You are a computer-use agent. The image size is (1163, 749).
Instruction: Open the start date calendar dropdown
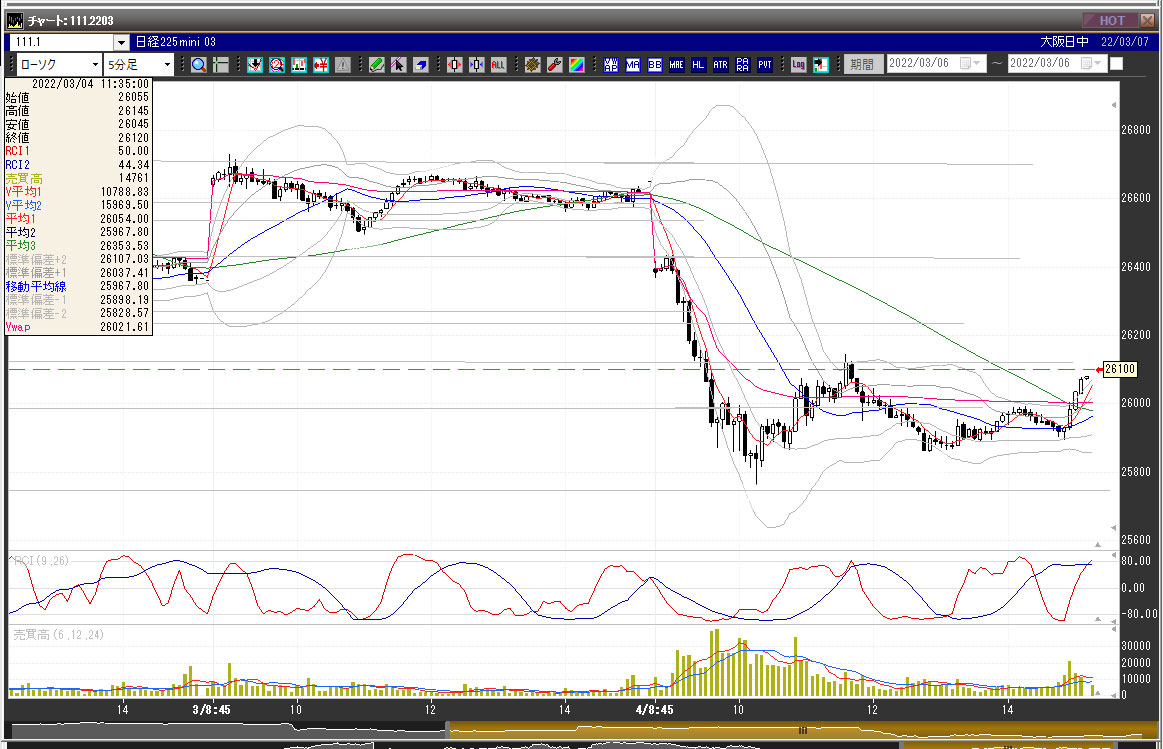971,64
